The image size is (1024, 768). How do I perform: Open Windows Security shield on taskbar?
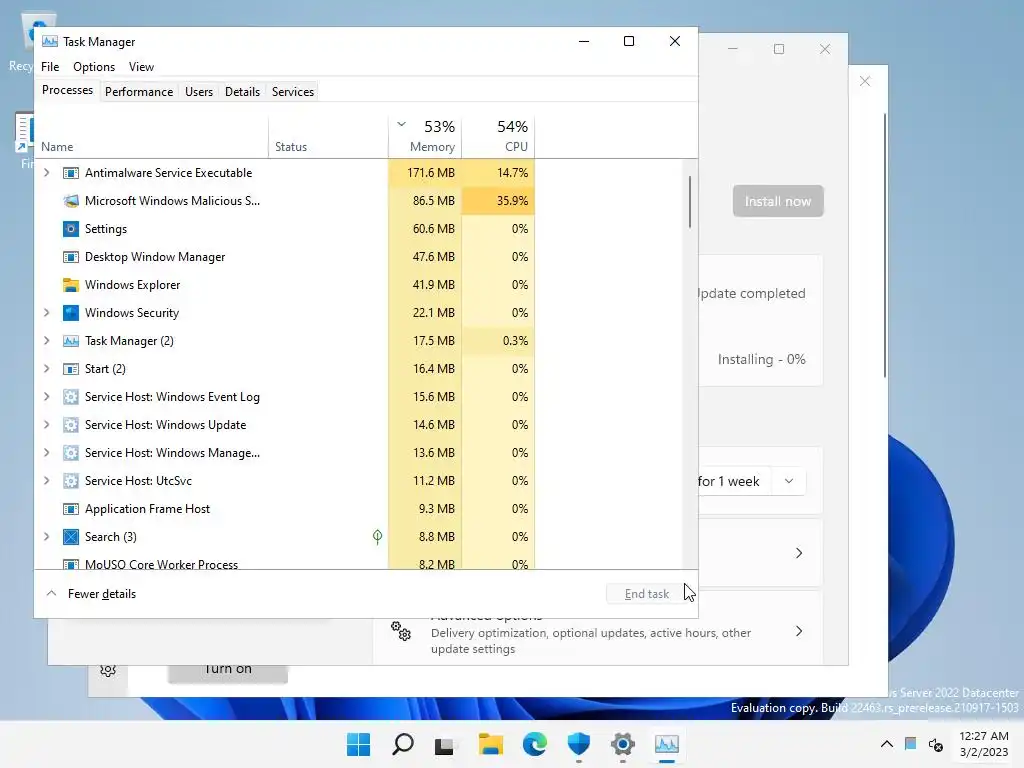pos(579,744)
